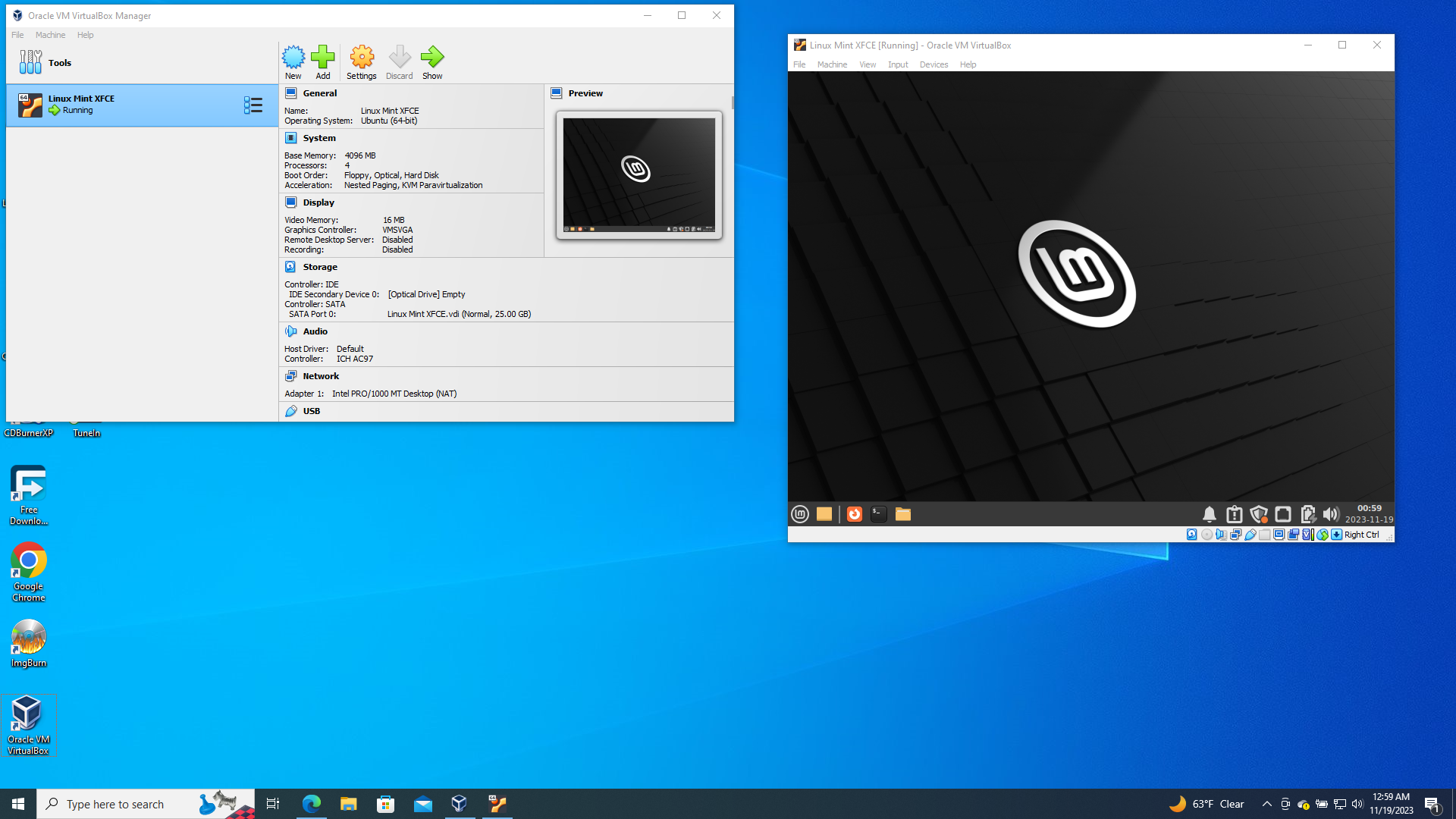The width and height of the screenshot is (1456, 819).
Task: Open ImgBurn desktop shortcut
Action: pos(29,643)
